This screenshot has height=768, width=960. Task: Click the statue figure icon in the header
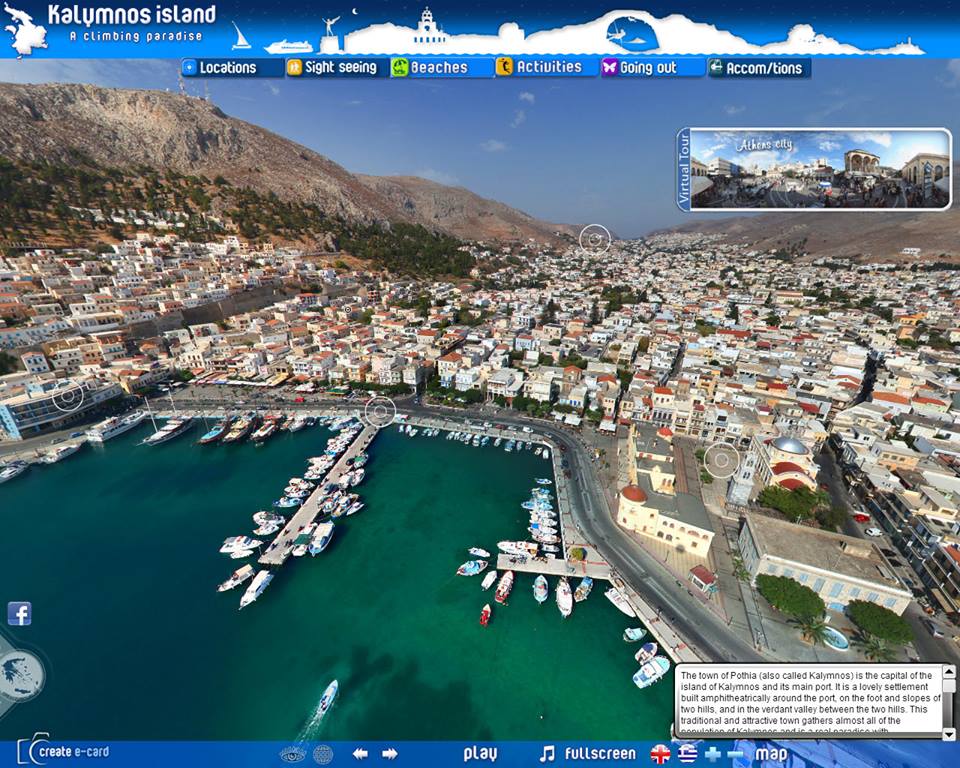point(331,34)
